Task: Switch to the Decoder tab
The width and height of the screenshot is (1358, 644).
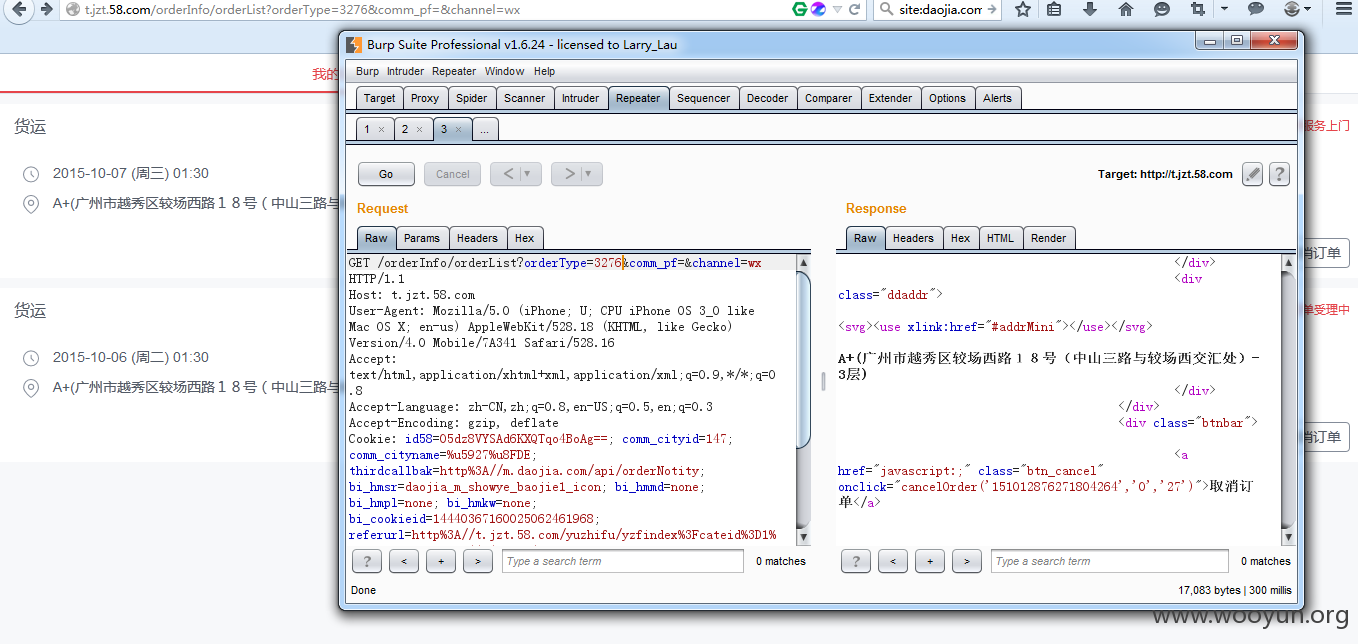Action: (x=767, y=98)
